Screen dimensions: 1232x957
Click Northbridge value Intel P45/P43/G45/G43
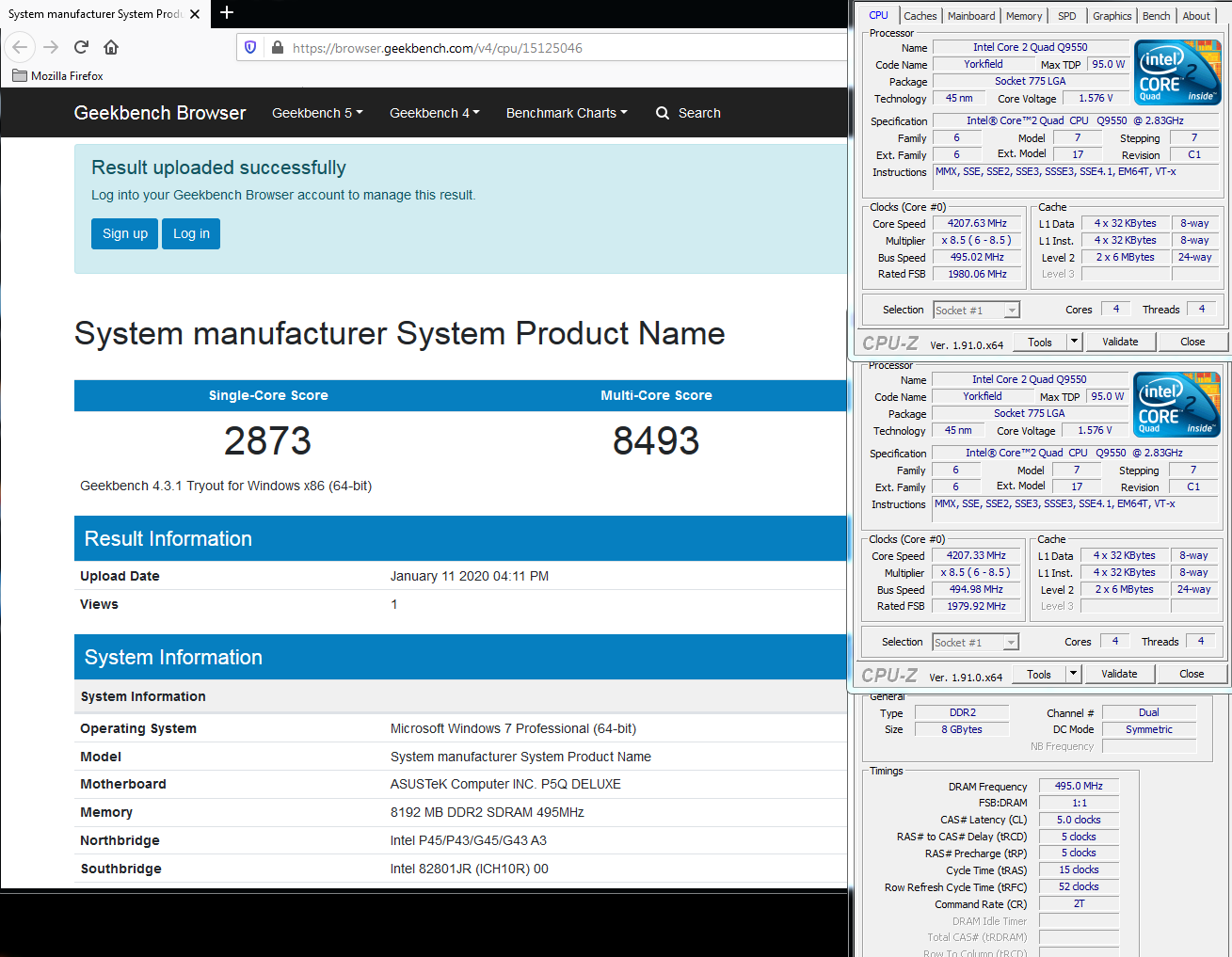(x=469, y=840)
